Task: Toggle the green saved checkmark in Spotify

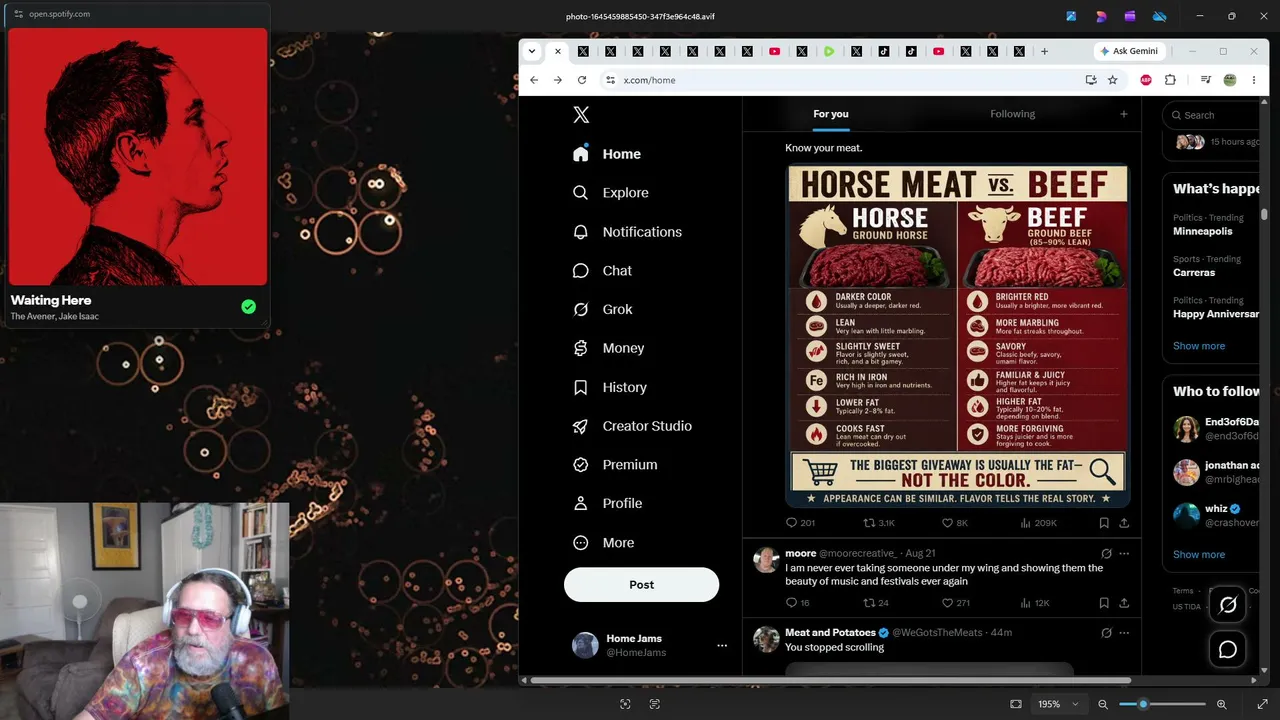Action: [x=248, y=307]
